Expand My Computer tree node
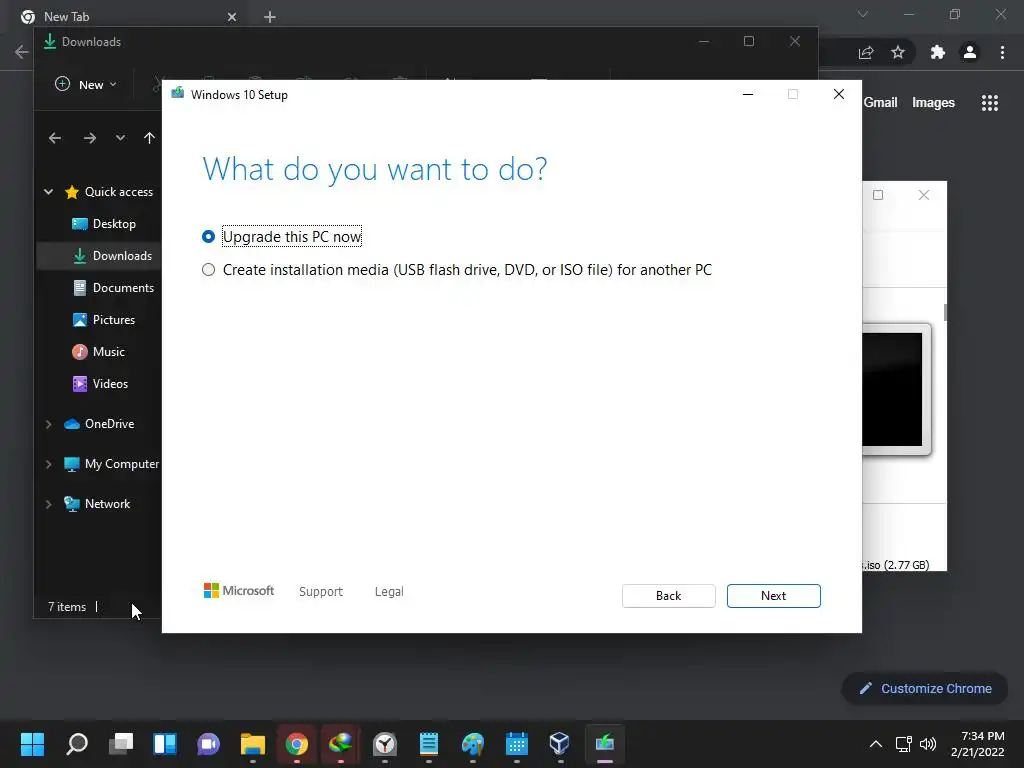 (x=48, y=464)
